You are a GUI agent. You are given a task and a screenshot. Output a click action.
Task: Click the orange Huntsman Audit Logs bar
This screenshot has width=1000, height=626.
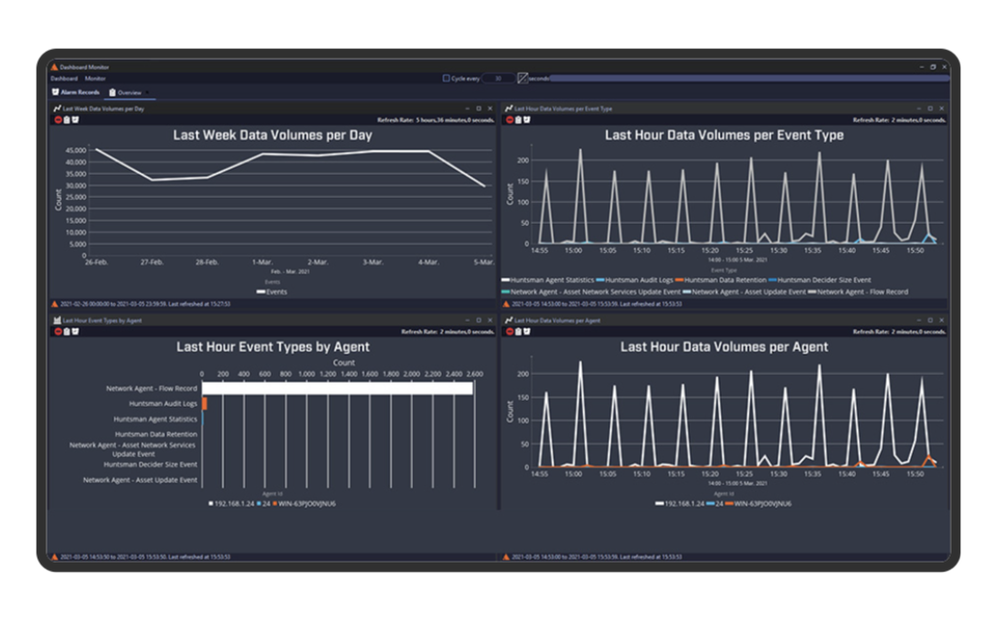(205, 404)
